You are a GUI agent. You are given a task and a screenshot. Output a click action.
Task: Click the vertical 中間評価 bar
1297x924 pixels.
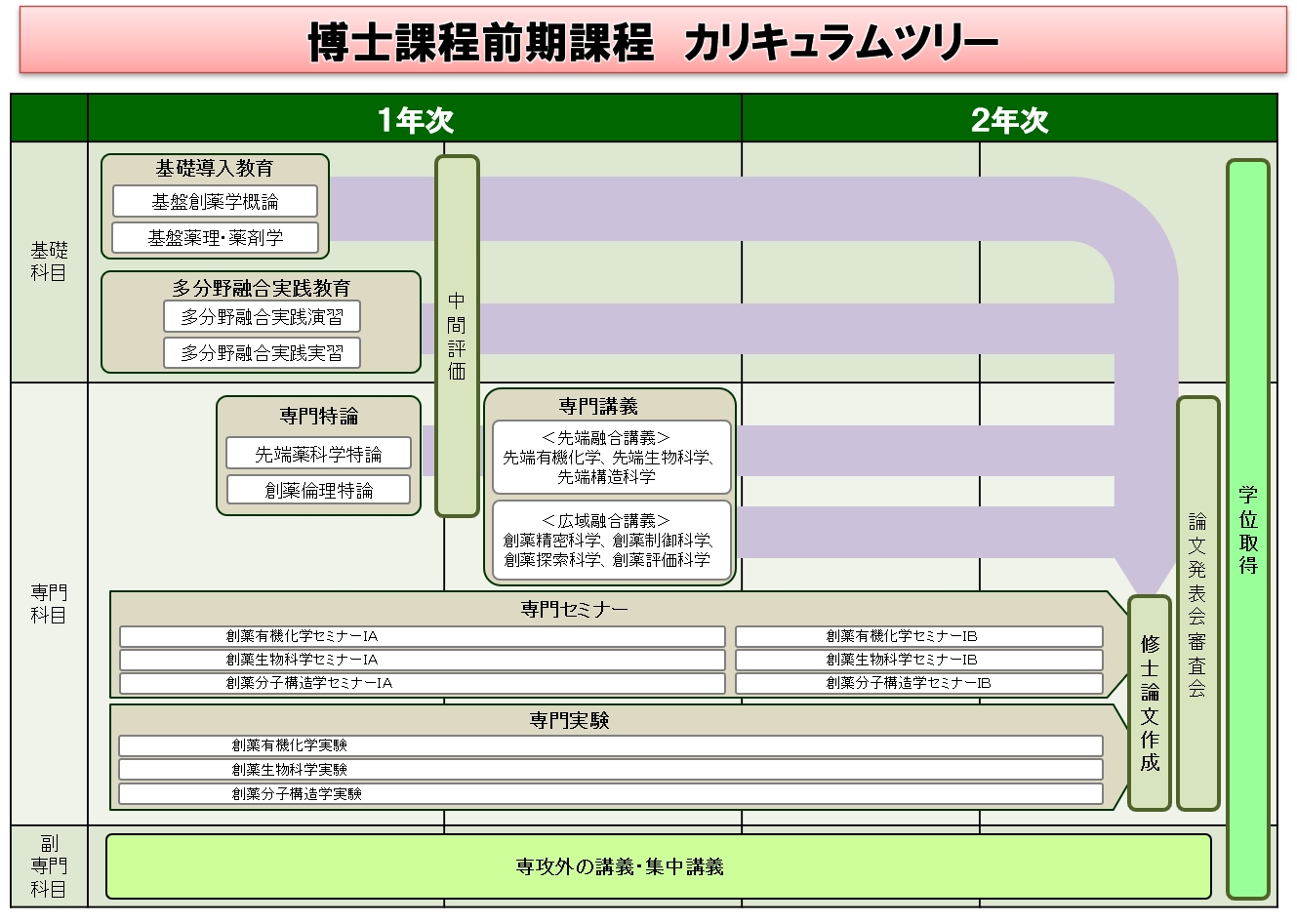pos(457,336)
